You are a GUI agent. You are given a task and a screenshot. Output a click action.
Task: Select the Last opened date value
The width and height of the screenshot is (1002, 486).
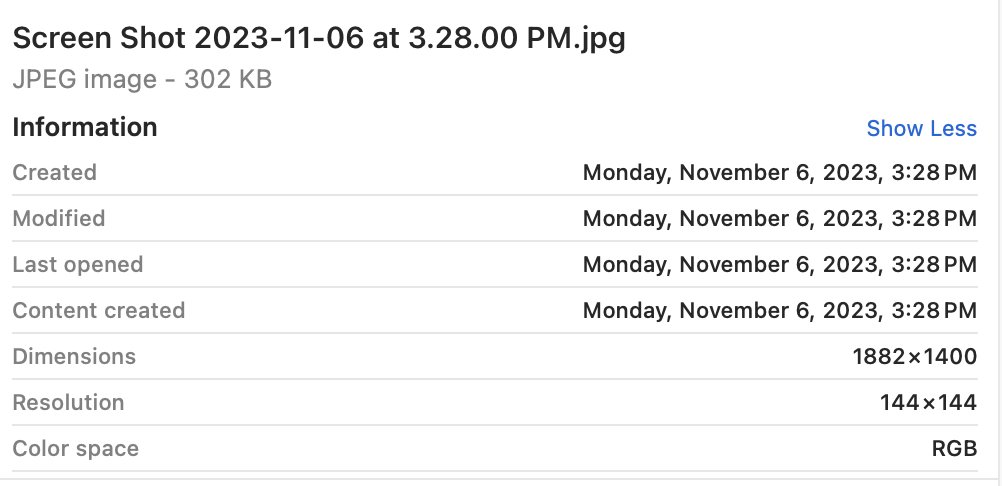(779, 265)
